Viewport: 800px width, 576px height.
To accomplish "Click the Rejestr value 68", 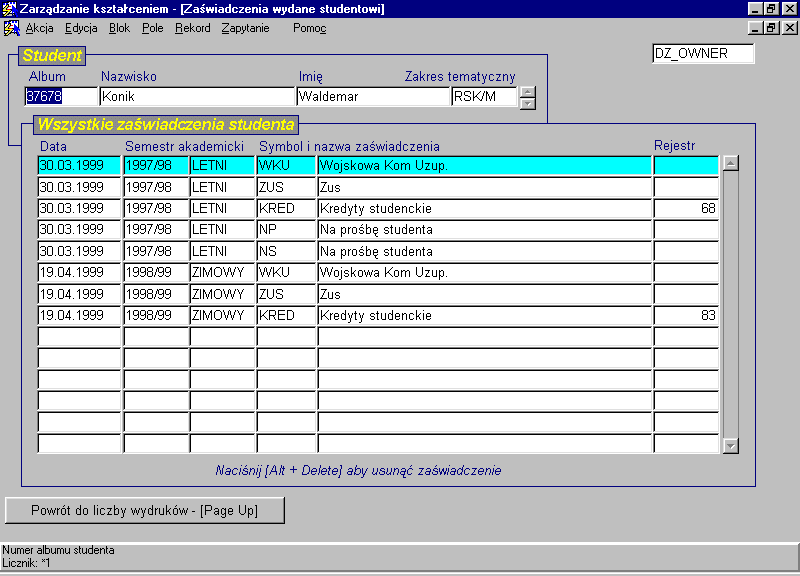I will 686,209.
